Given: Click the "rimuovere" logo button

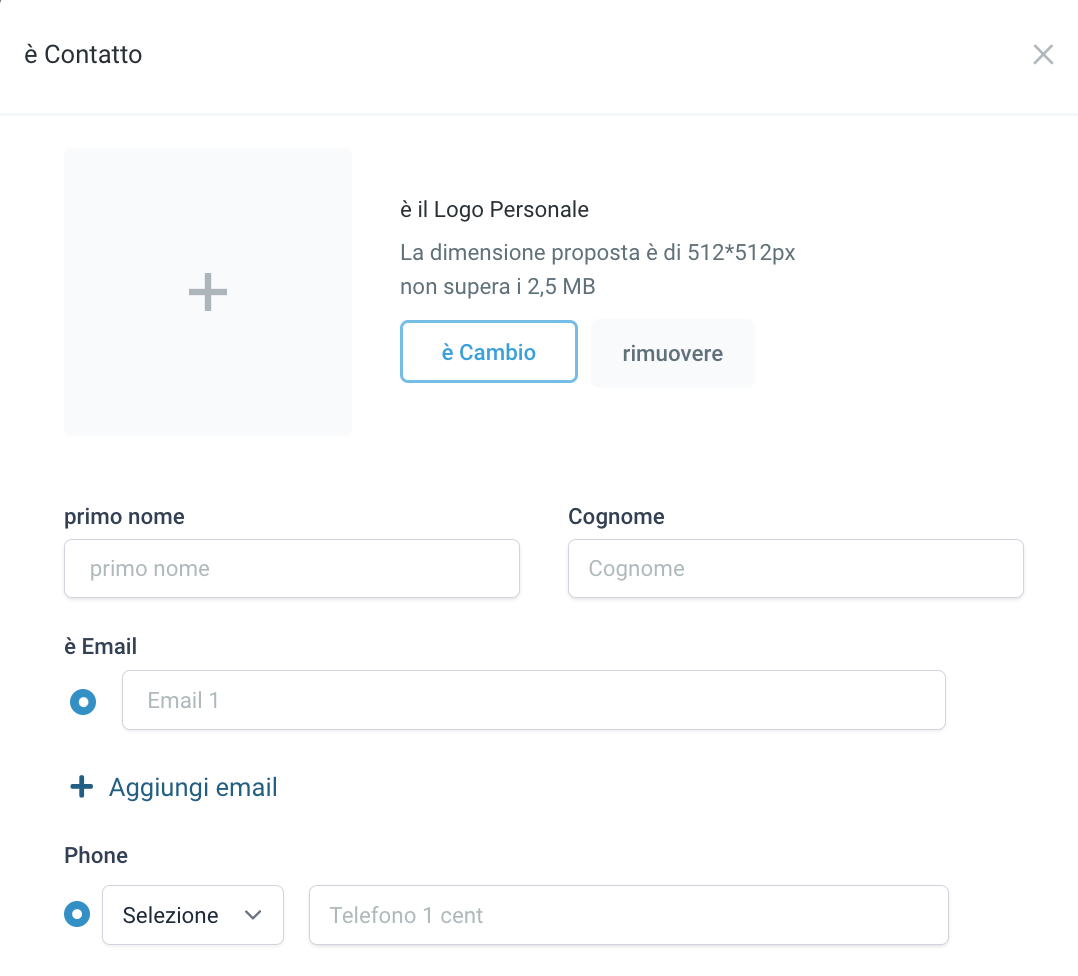Looking at the screenshot, I should (672, 353).
